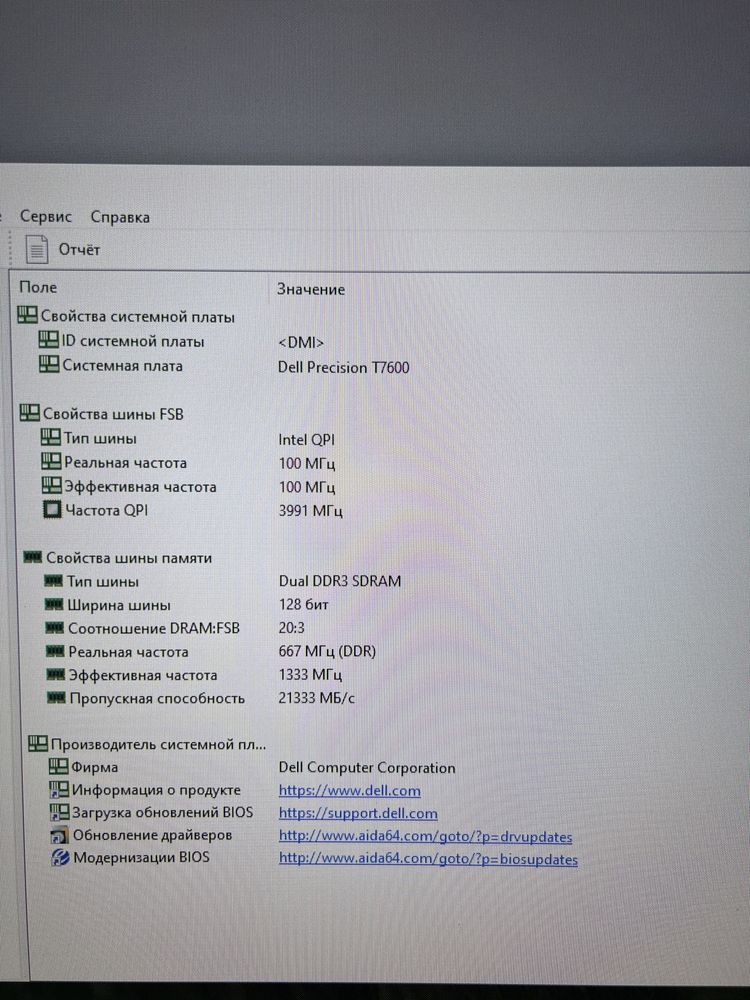
Task: Open the Сервис menu
Action: click(46, 216)
